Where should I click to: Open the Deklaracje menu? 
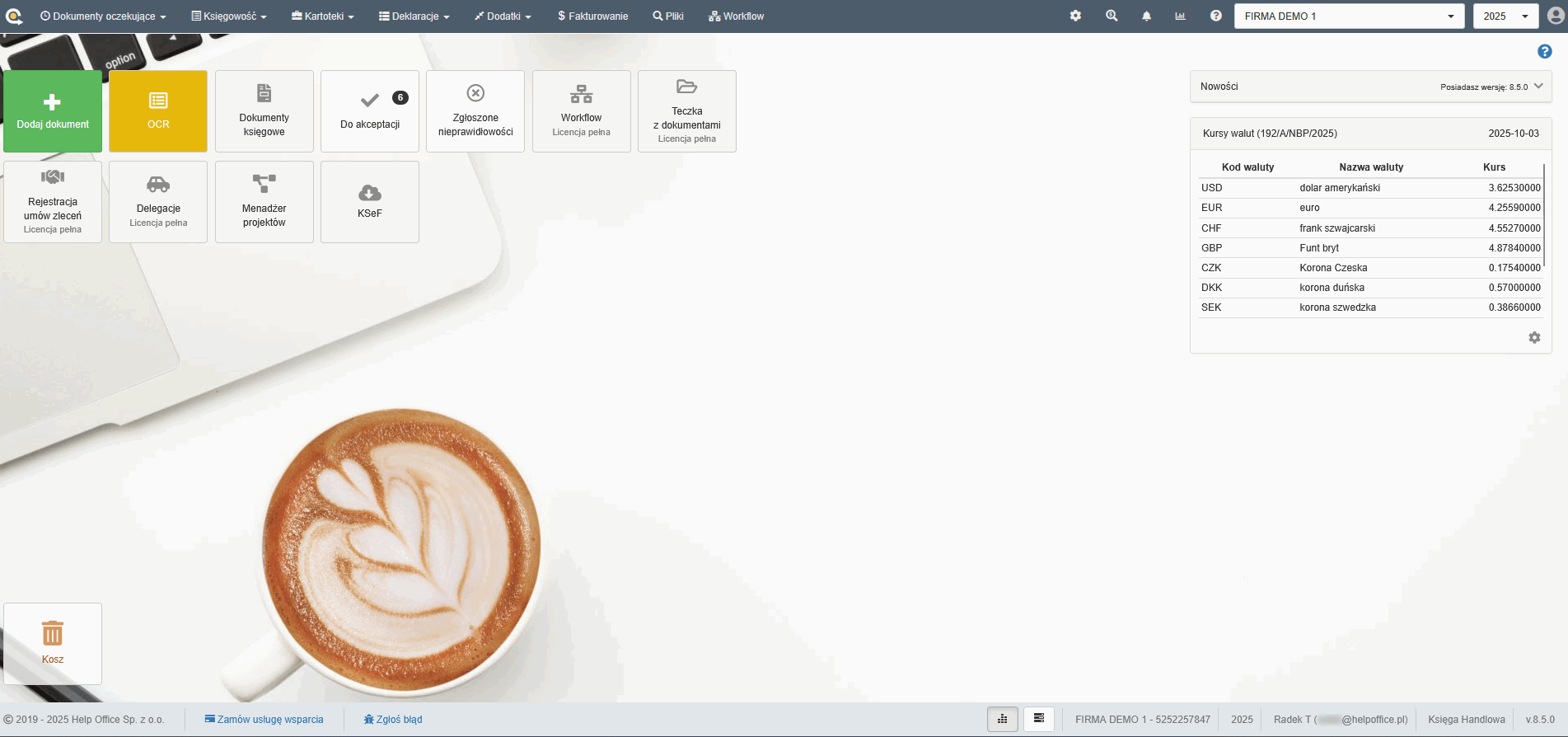[414, 16]
